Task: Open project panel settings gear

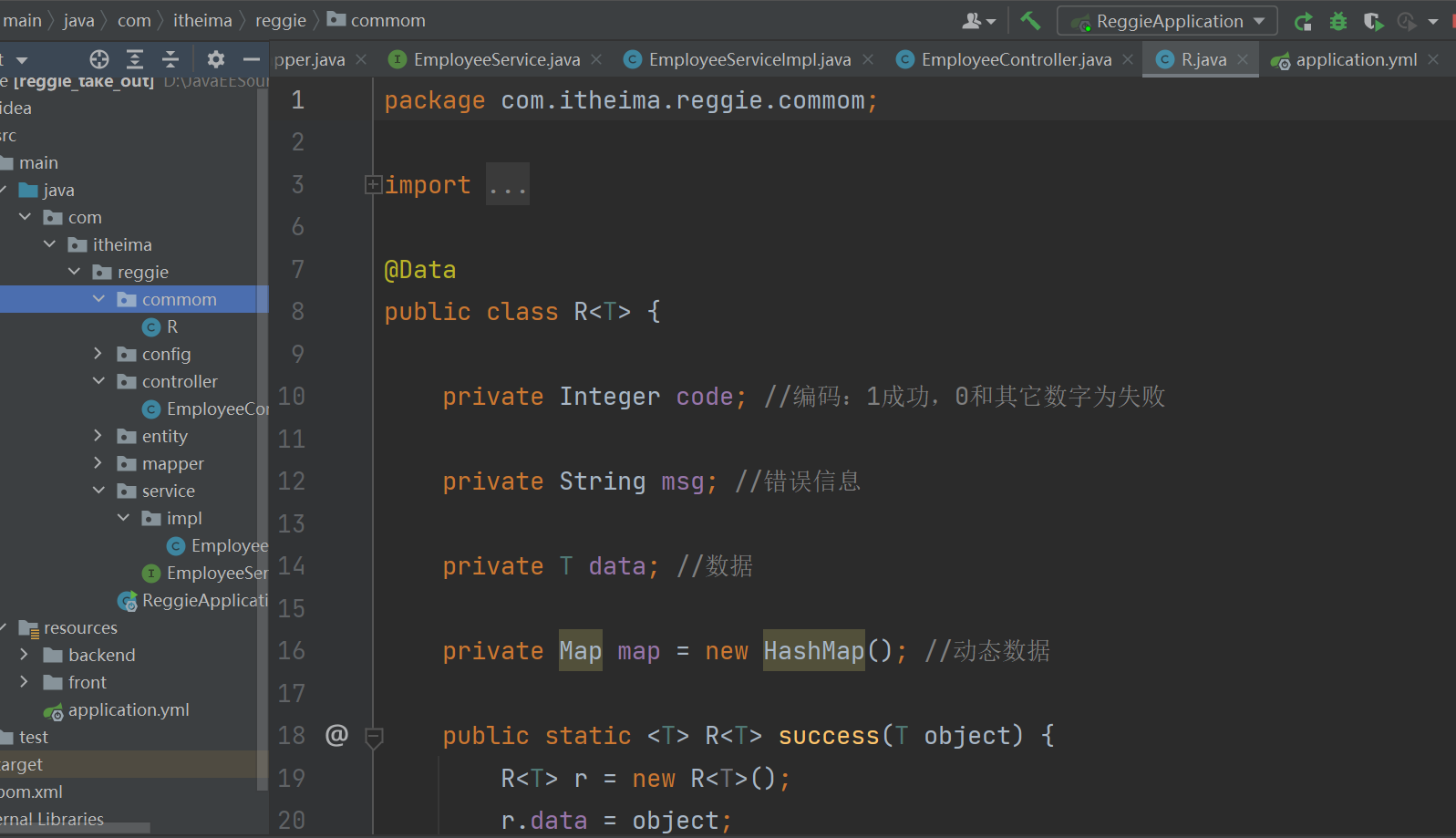Action: click(x=216, y=59)
